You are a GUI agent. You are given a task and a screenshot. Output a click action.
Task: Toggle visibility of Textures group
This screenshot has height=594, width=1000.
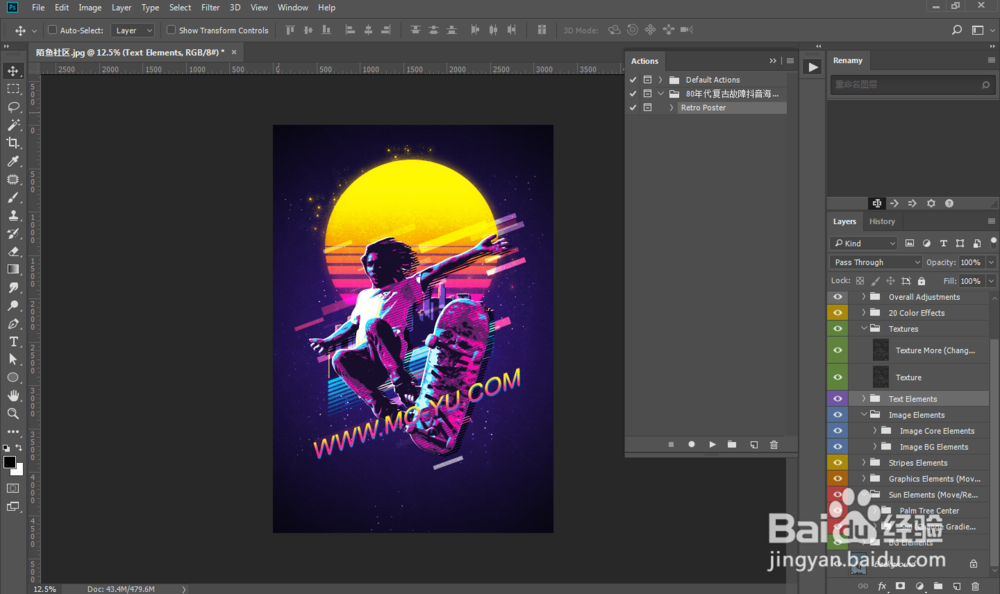[837, 329]
